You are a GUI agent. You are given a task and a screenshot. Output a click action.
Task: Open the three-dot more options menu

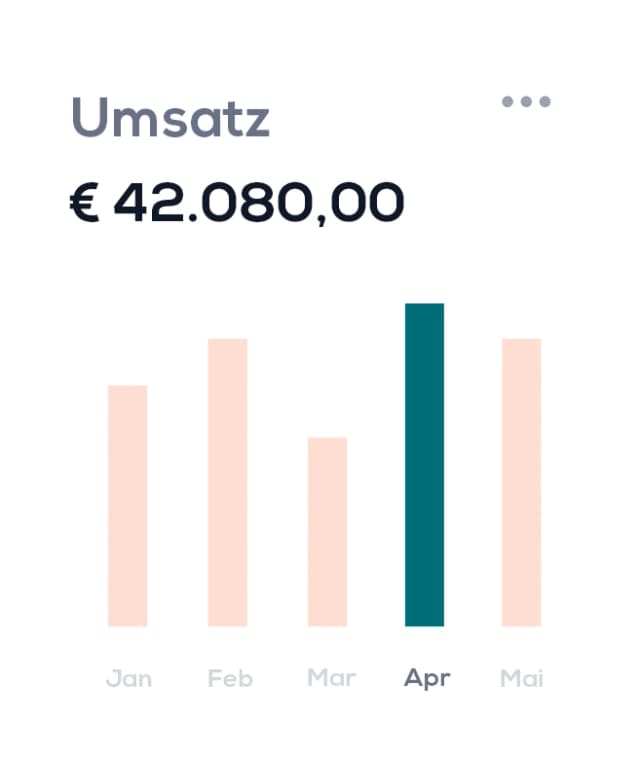pyautogui.click(x=526, y=102)
